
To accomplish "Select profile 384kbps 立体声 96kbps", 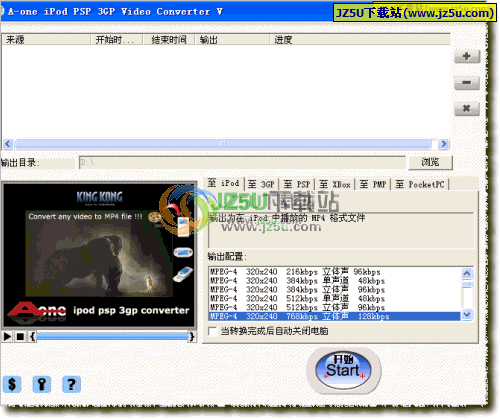I will (x=335, y=290).
